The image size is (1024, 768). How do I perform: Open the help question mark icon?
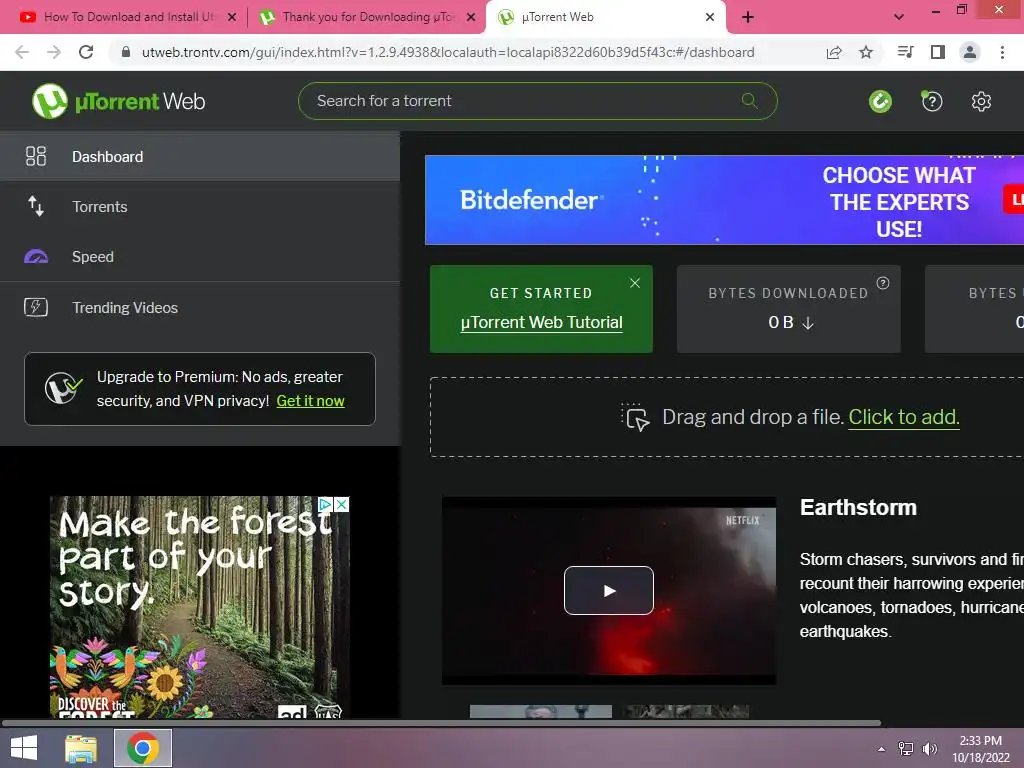931,101
